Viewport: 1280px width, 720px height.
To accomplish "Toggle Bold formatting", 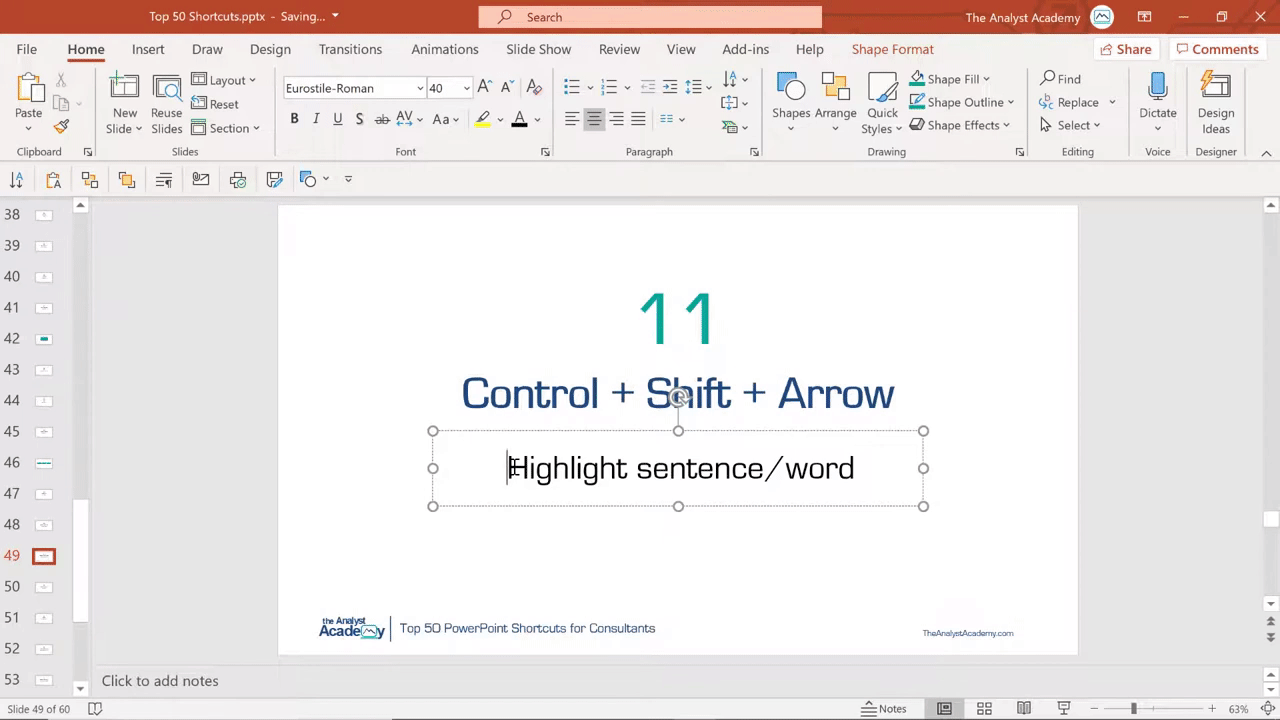I will [x=294, y=119].
